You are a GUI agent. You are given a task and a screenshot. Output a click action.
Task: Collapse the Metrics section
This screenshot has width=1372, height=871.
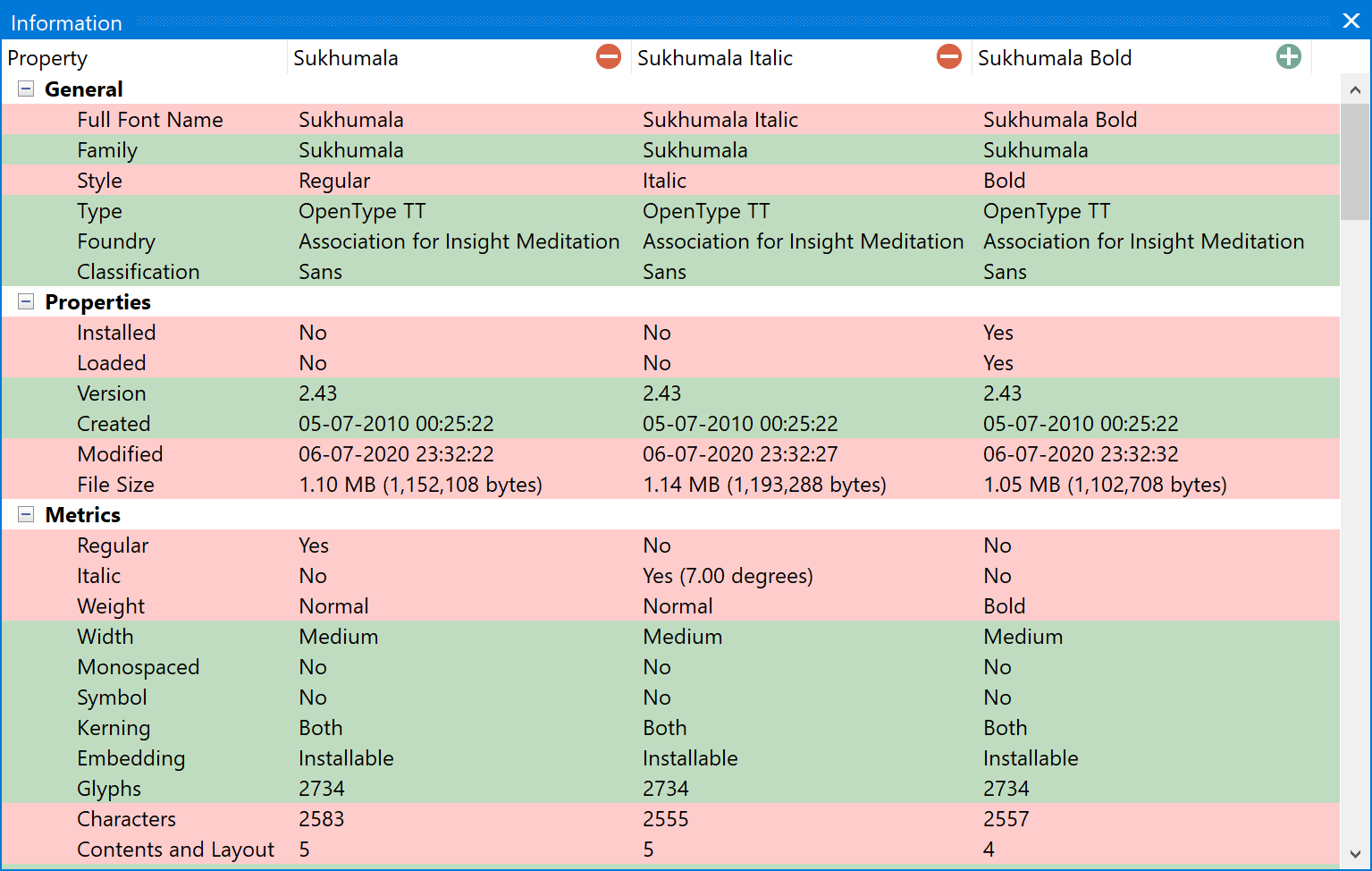tap(26, 514)
